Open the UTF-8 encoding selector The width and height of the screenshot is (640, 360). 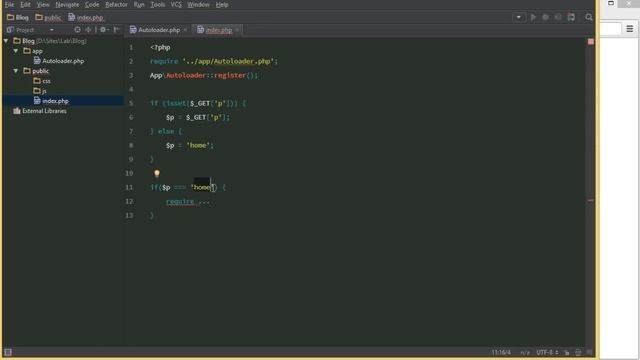547,352
